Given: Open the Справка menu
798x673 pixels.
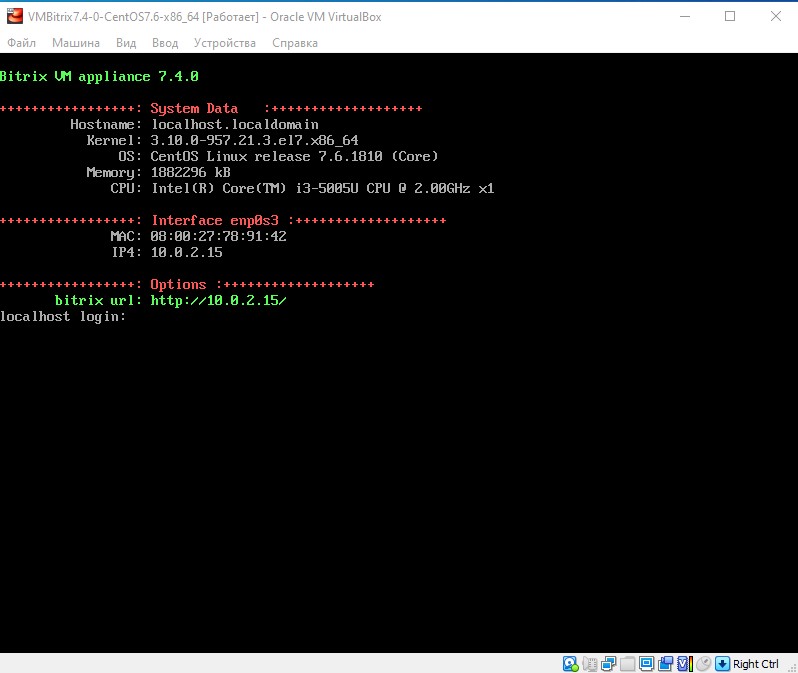Looking at the screenshot, I should tap(295, 43).
